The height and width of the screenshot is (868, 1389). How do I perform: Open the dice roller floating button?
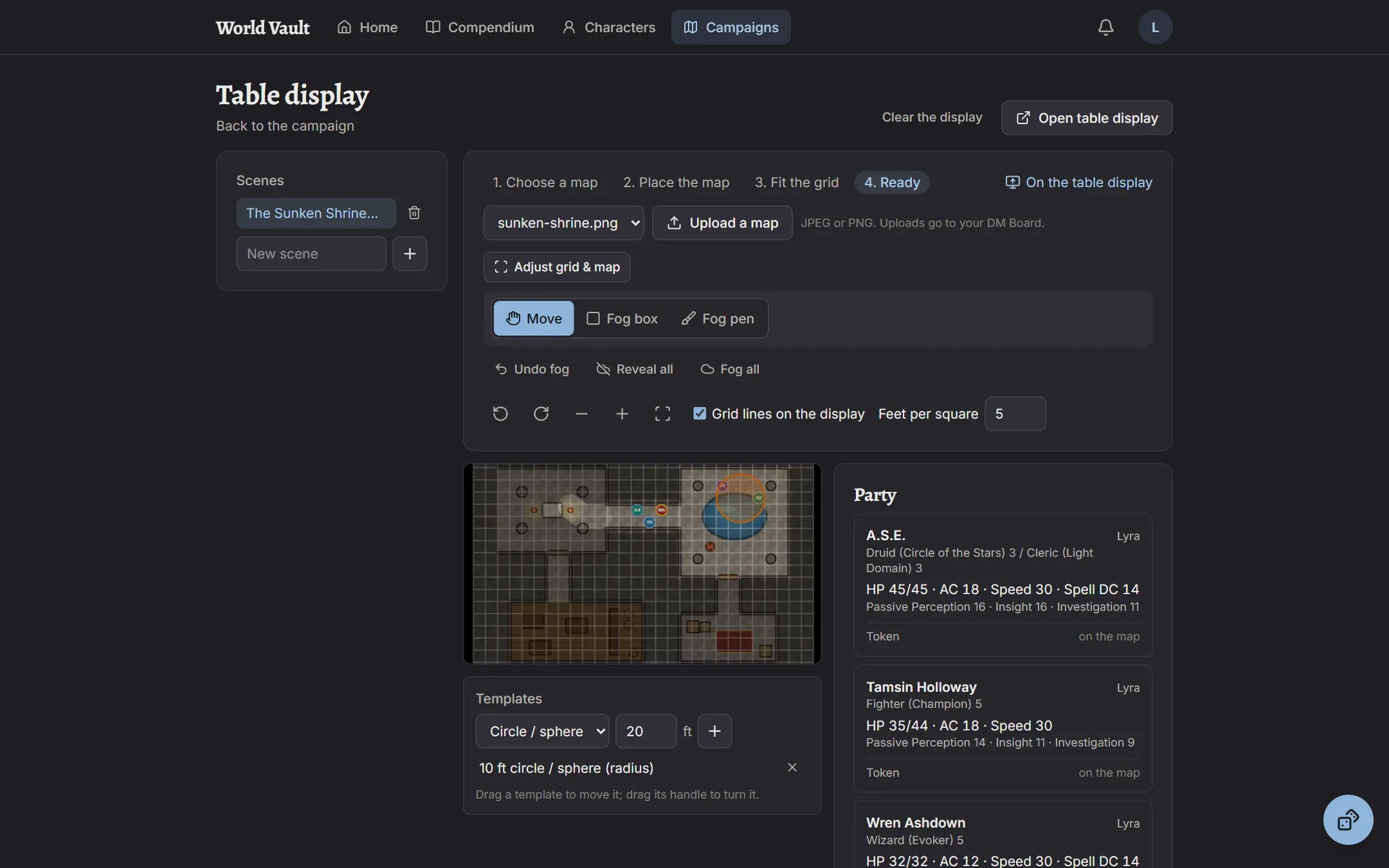(1348, 820)
